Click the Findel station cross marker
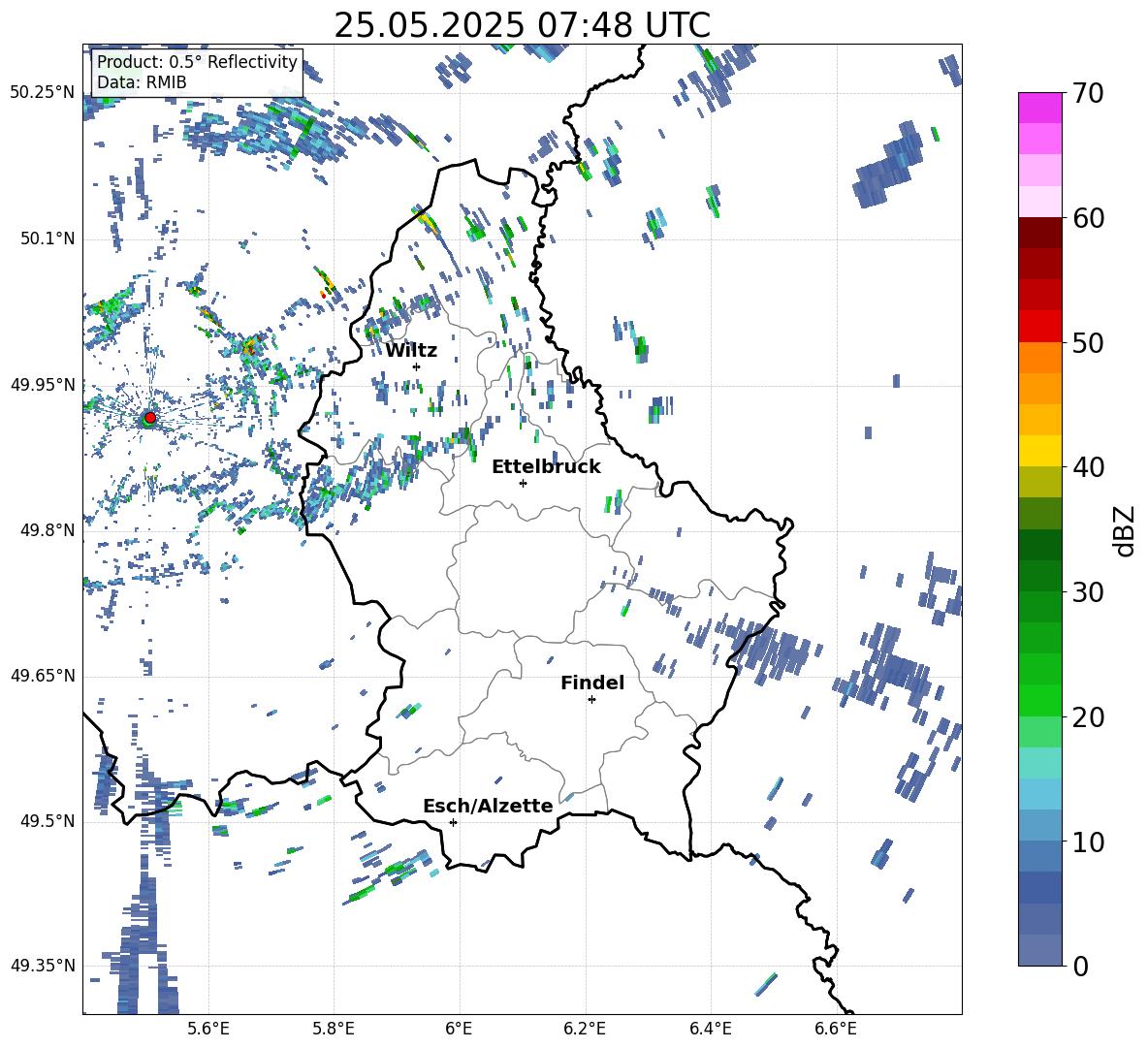 click(591, 700)
